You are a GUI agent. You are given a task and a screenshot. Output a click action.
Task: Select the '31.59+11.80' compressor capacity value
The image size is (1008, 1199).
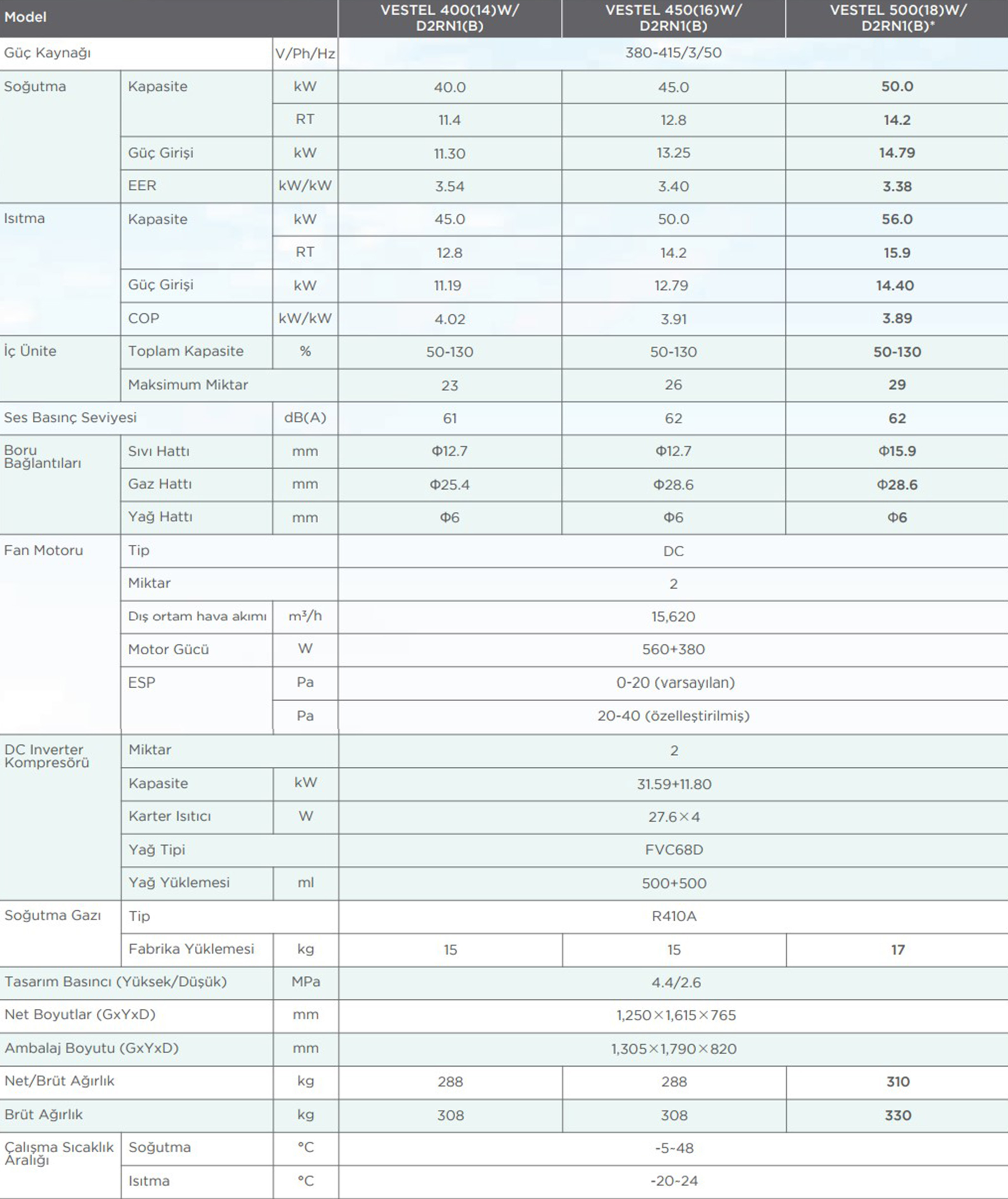pos(674,785)
